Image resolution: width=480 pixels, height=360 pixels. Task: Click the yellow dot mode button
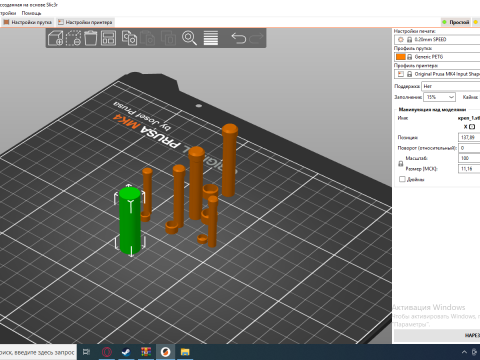(476, 22)
